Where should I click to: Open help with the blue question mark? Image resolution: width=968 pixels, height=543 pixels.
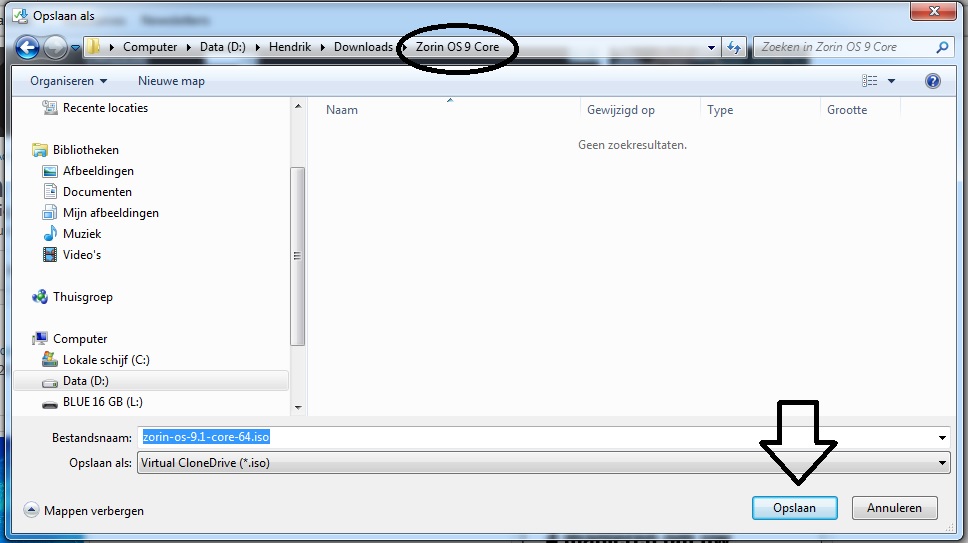933,81
